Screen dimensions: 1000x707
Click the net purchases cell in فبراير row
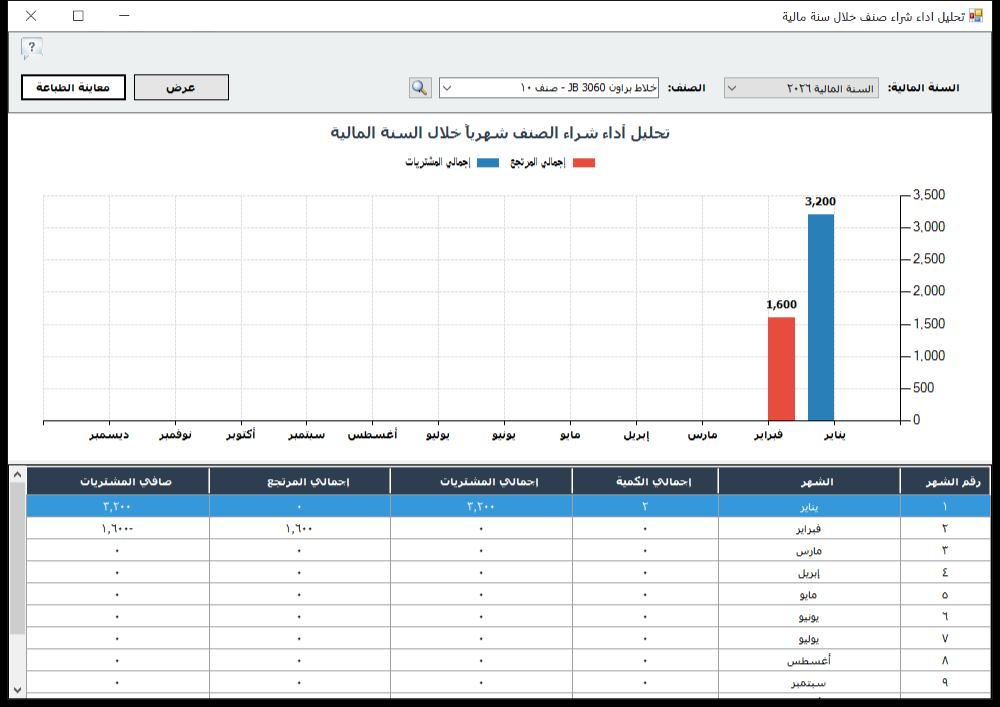118,528
